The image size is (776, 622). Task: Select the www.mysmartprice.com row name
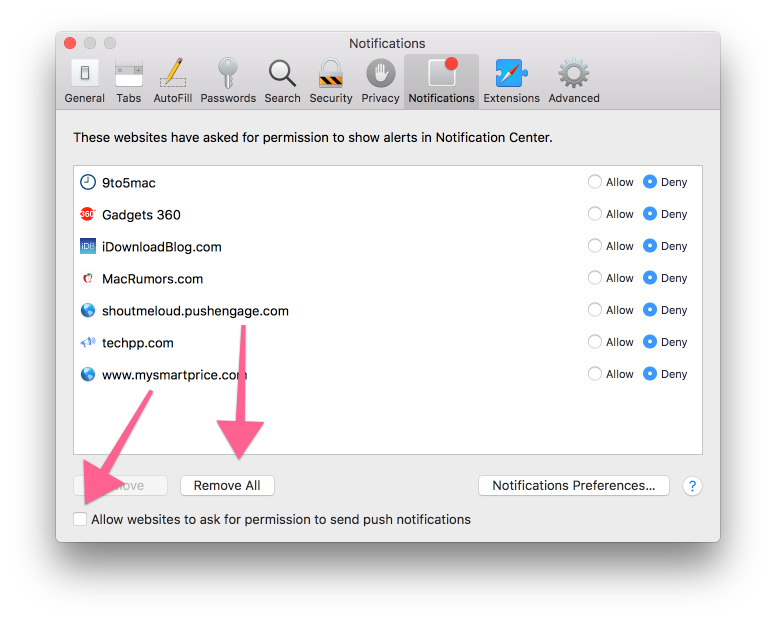174,375
